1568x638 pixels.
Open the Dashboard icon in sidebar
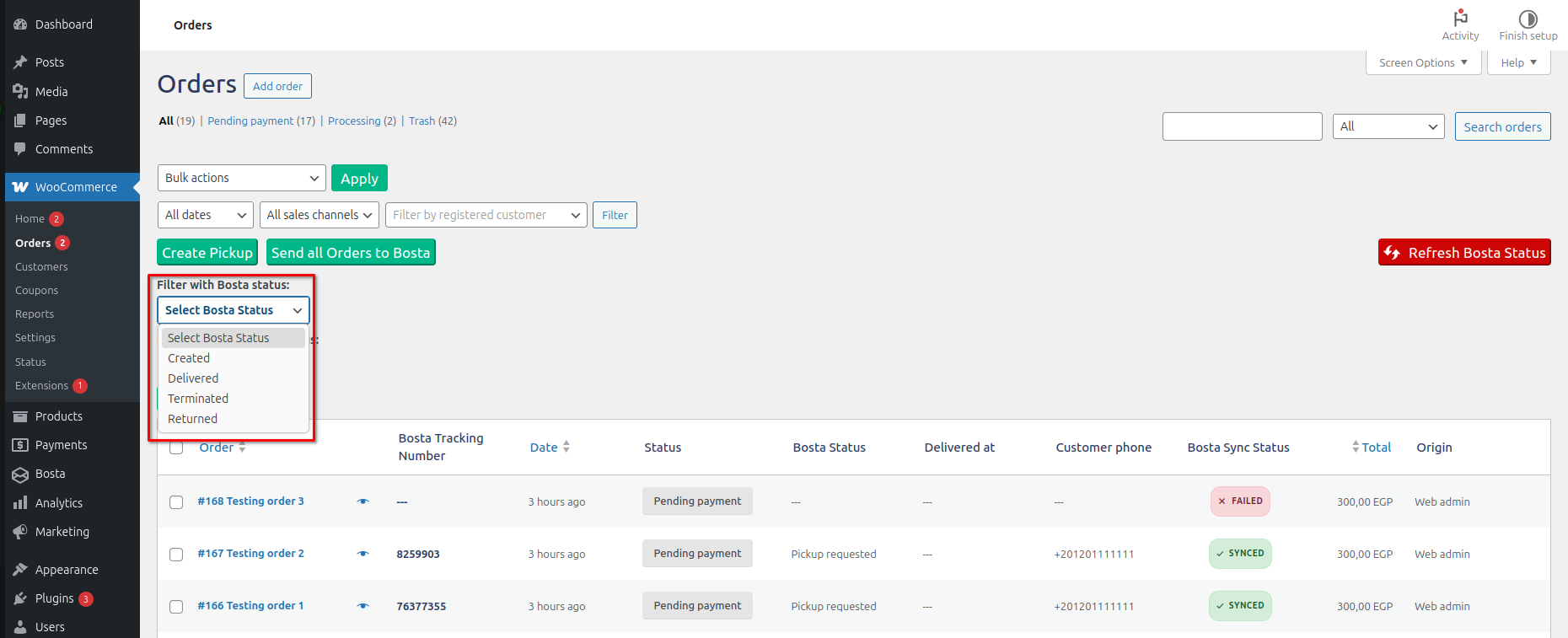(x=20, y=24)
